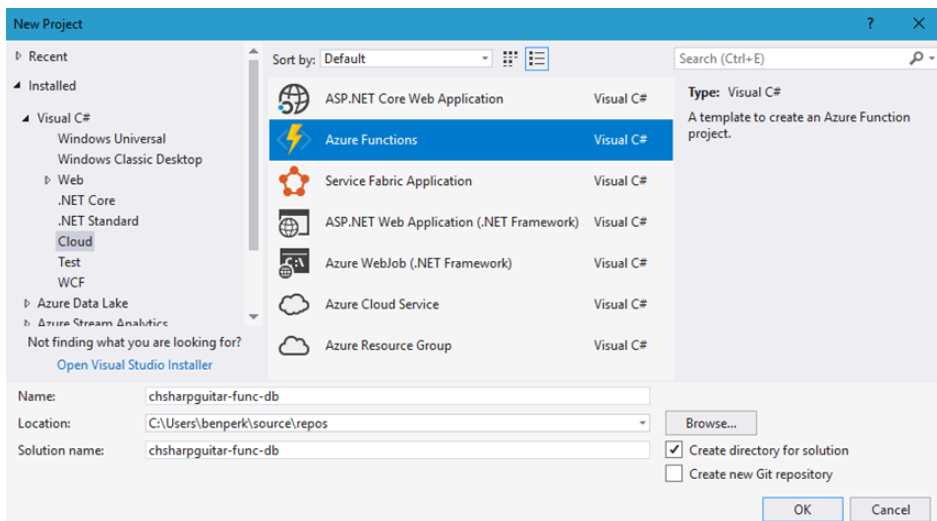Expand the Web node under Visual C#
Image resolution: width=937 pixels, height=521 pixels.
47,180
